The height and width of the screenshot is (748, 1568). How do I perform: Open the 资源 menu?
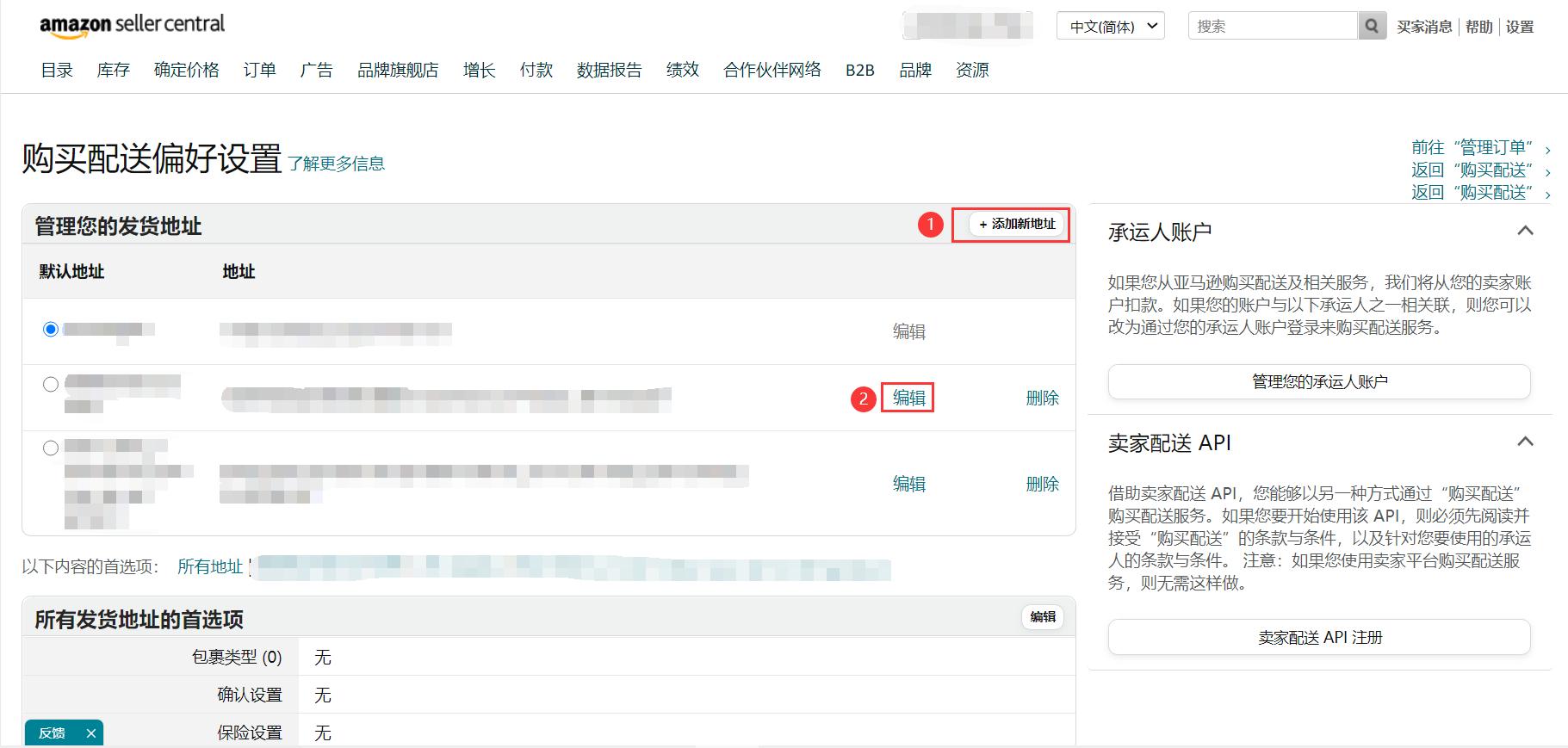(x=972, y=70)
